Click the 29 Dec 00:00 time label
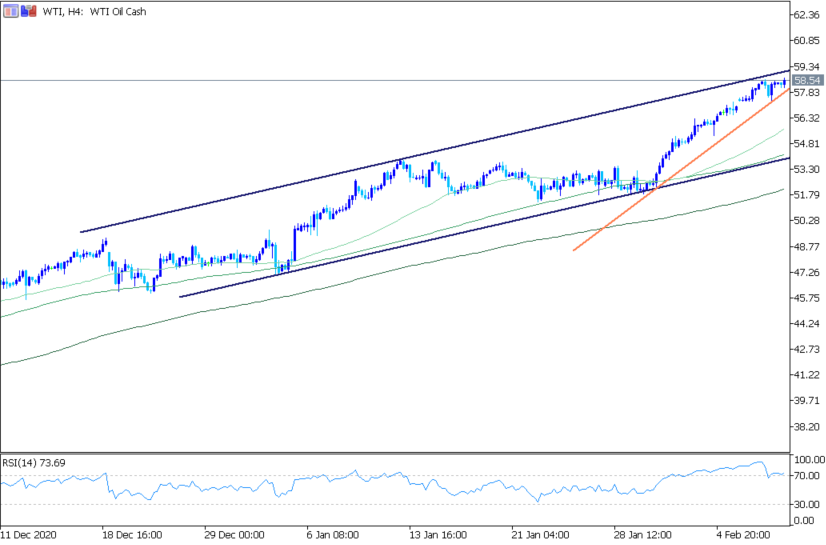 coord(234,535)
